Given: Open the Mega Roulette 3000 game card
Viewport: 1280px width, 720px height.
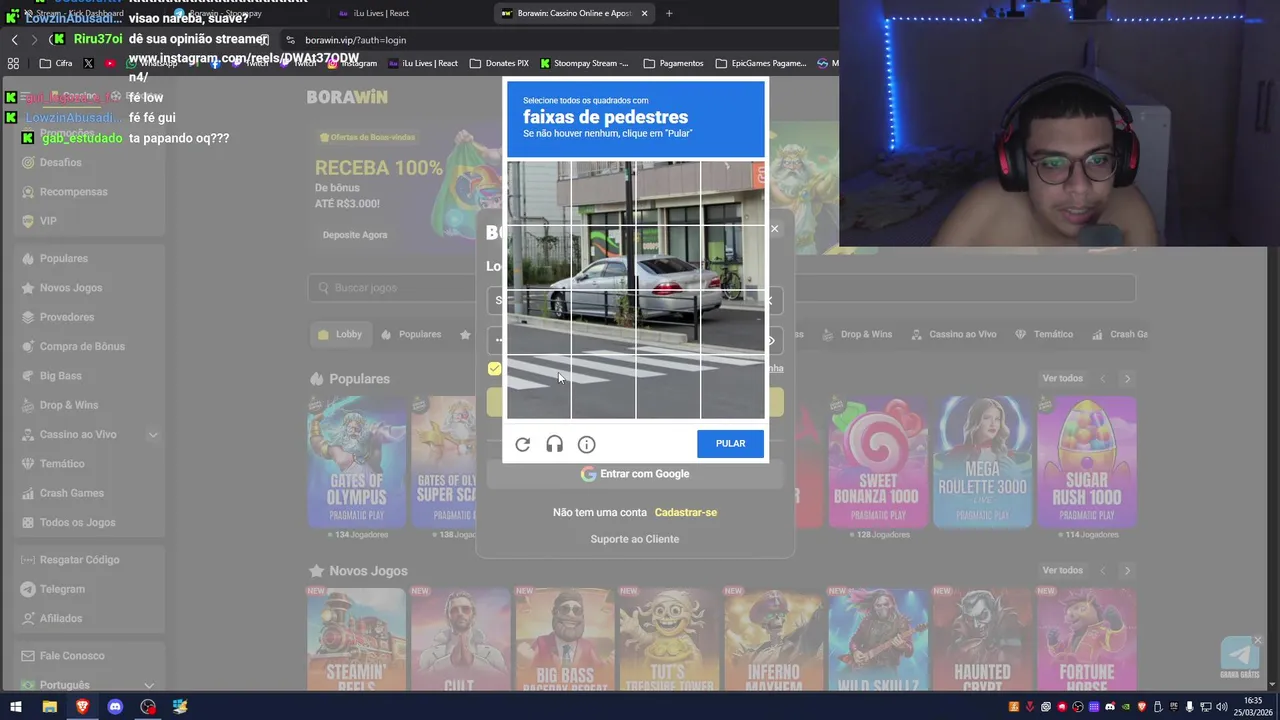Looking at the screenshot, I should point(982,462).
